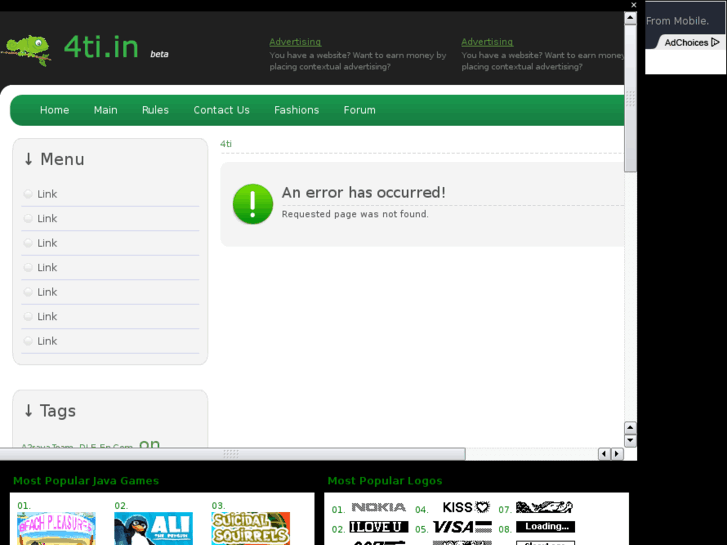Viewport: 727px width, 545px height.
Task: Select logo number 07 animal graphic
Action: click(544, 507)
